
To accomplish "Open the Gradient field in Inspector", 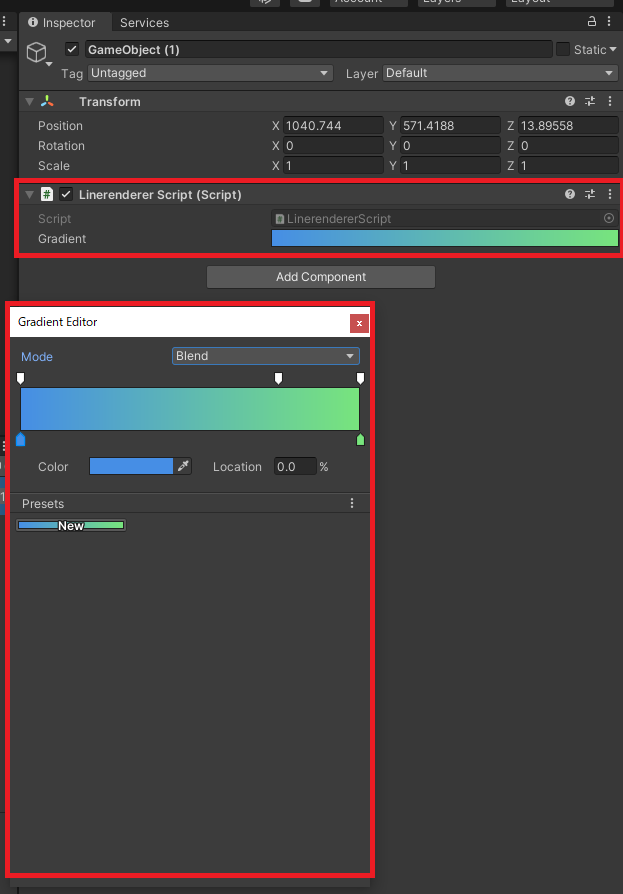I will [445, 238].
